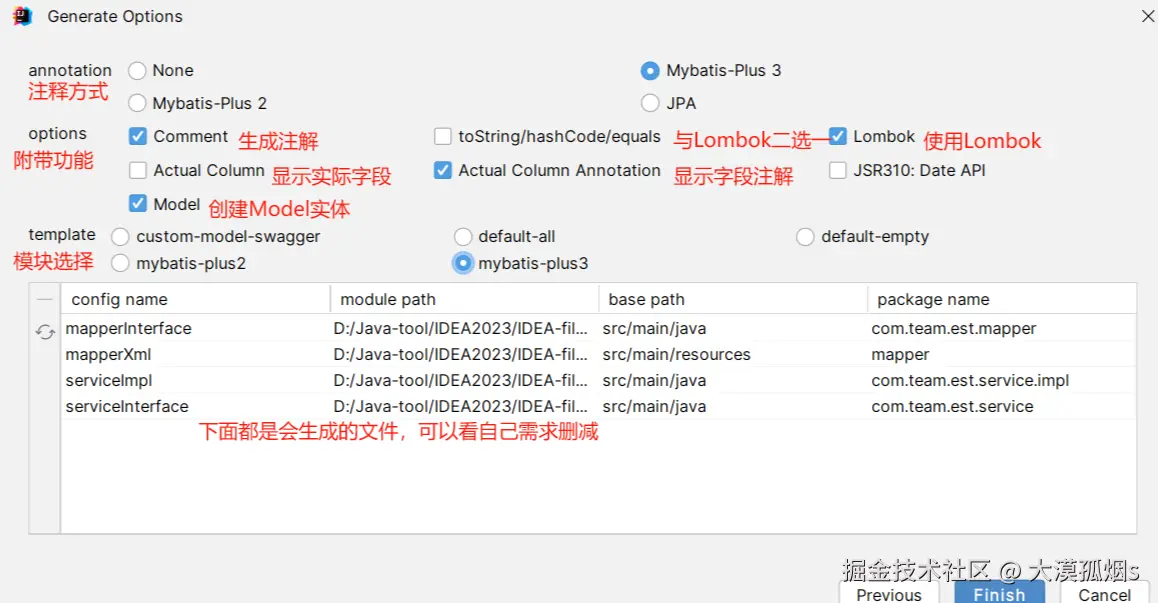This screenshot has width=1158, height=603.
Task: Uncheck the Lombok option
Action: [837, 136]
